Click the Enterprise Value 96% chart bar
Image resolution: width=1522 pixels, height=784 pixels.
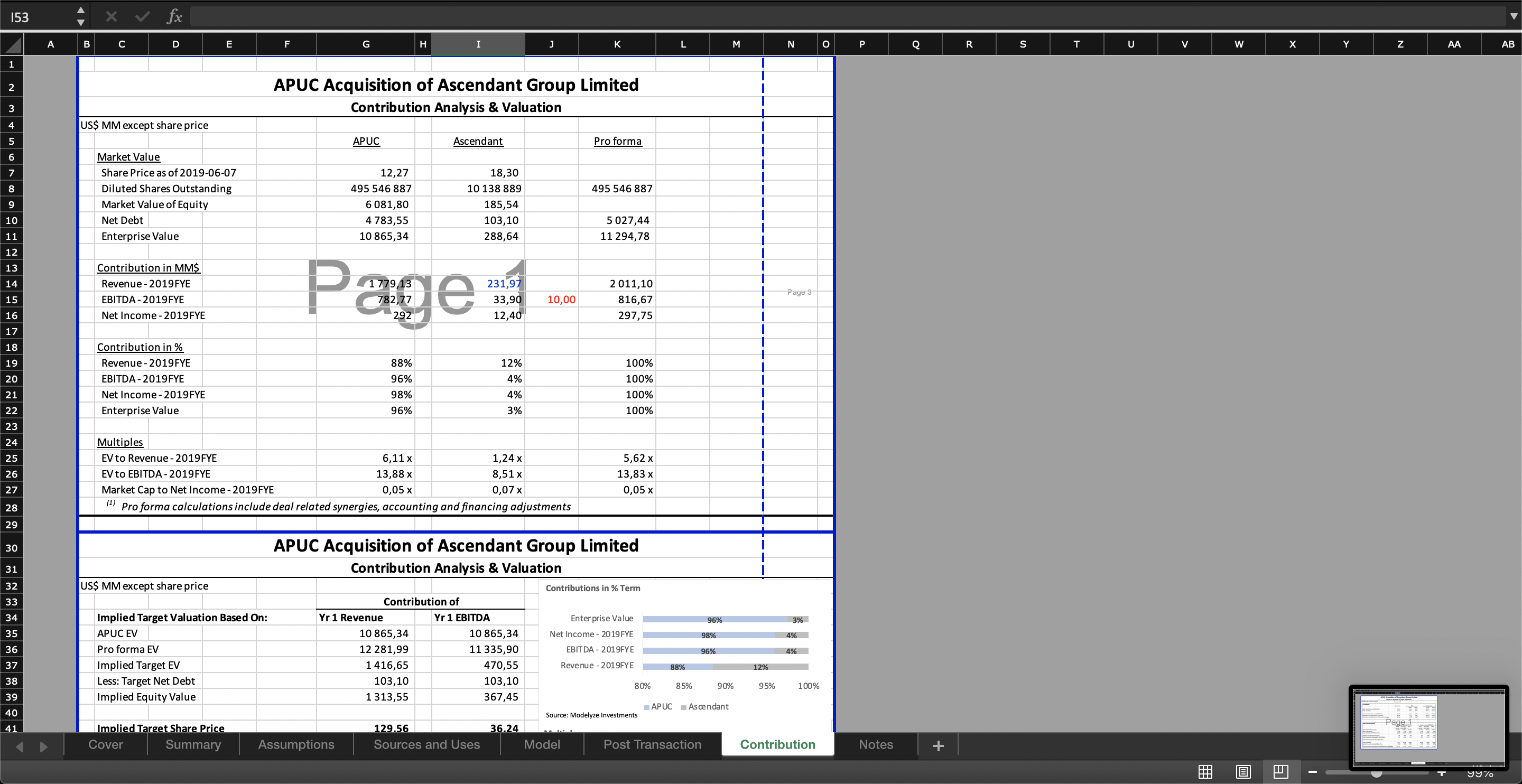pos(715,619)
